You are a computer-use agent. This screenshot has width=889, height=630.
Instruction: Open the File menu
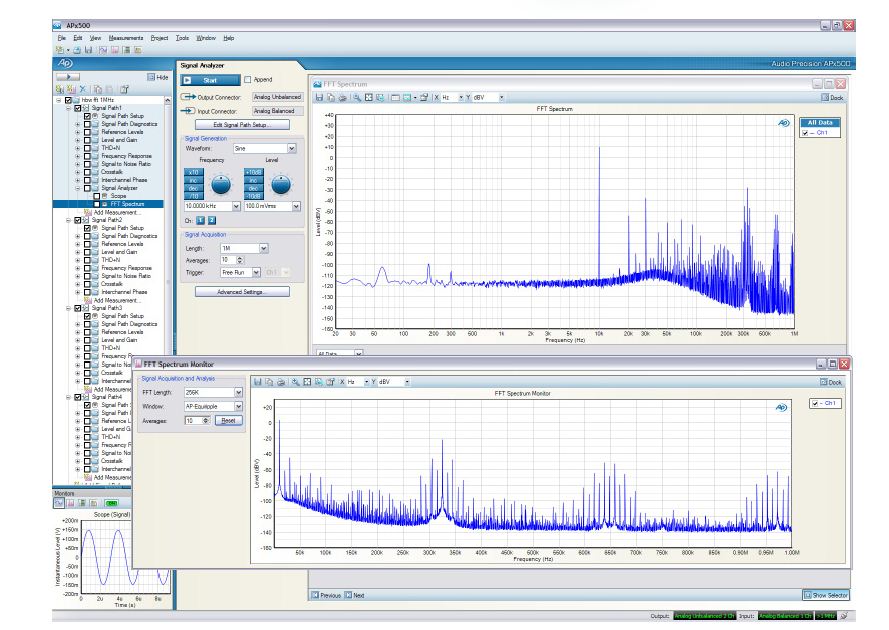(x=62, y=38)
